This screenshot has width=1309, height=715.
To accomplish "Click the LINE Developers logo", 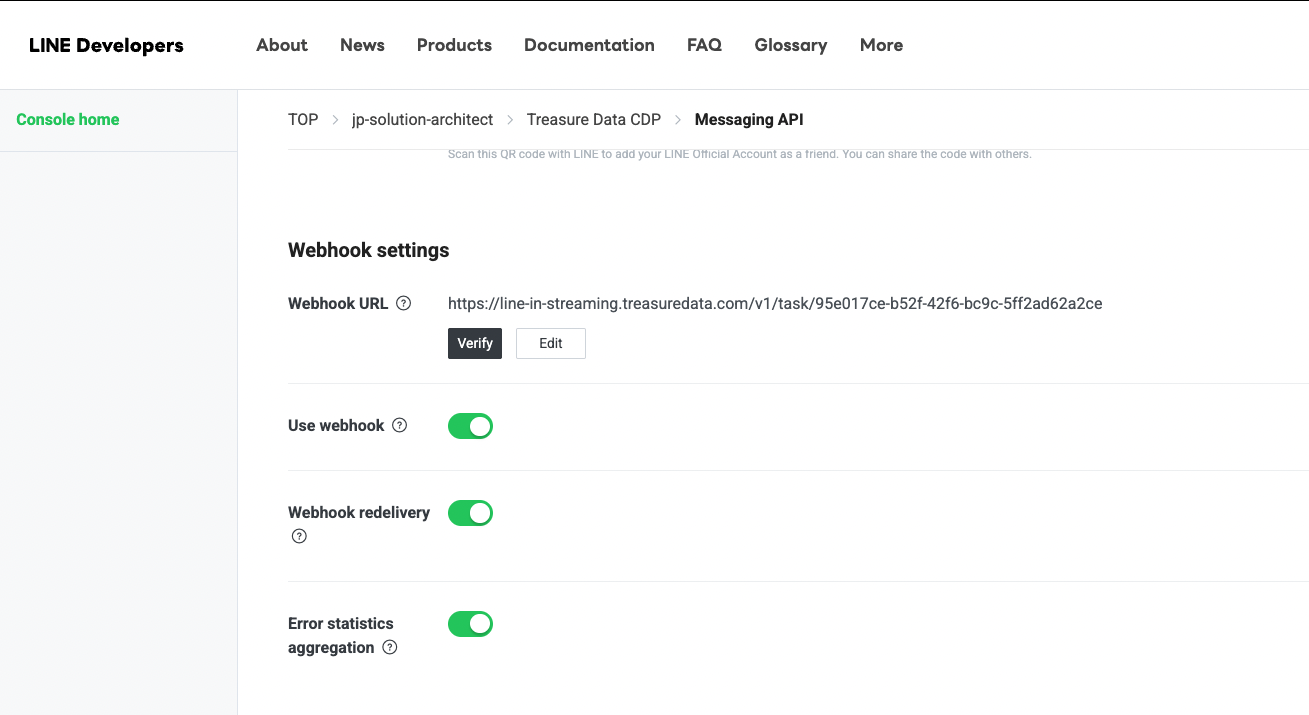I will tap(106, 45).
